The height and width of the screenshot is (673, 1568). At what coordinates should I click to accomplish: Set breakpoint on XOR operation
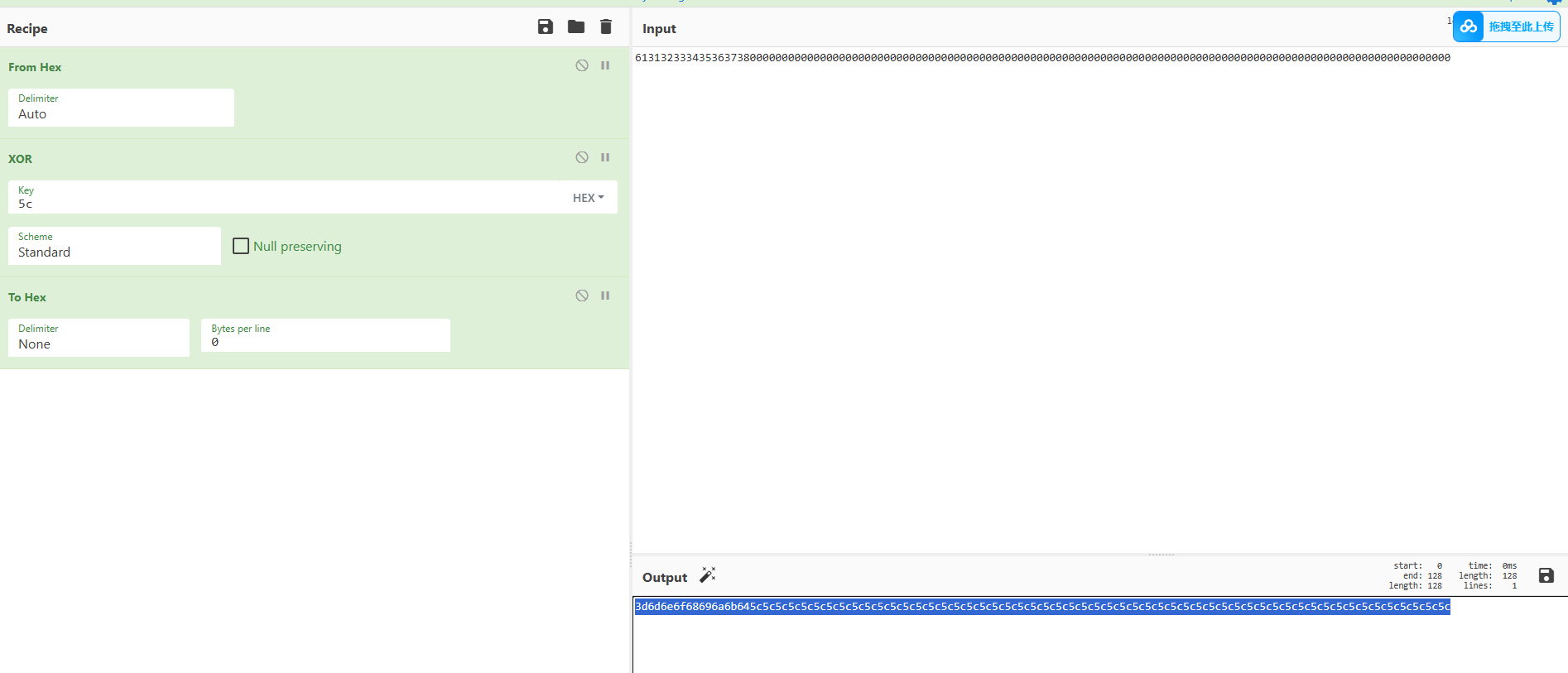[605, 158]
